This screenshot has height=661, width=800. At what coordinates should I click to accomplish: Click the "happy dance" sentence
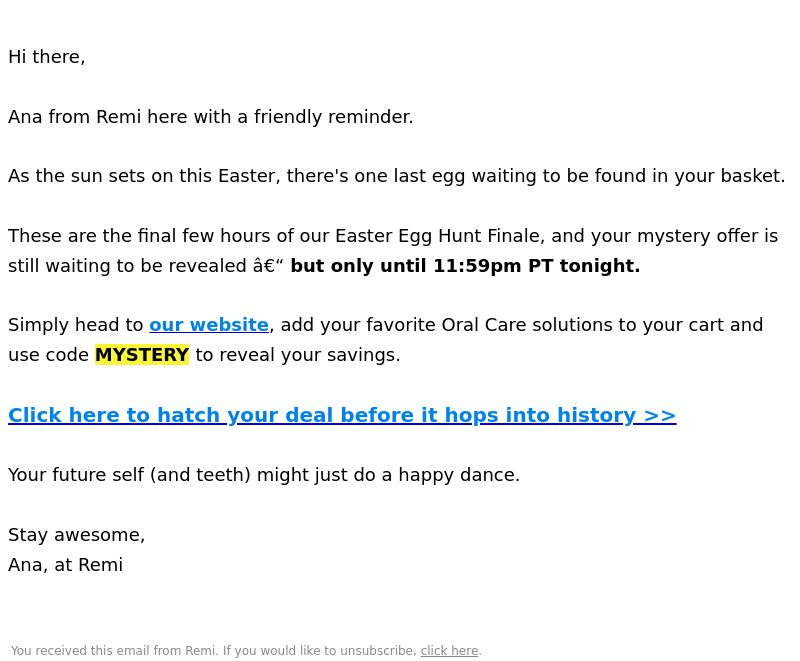264,475
